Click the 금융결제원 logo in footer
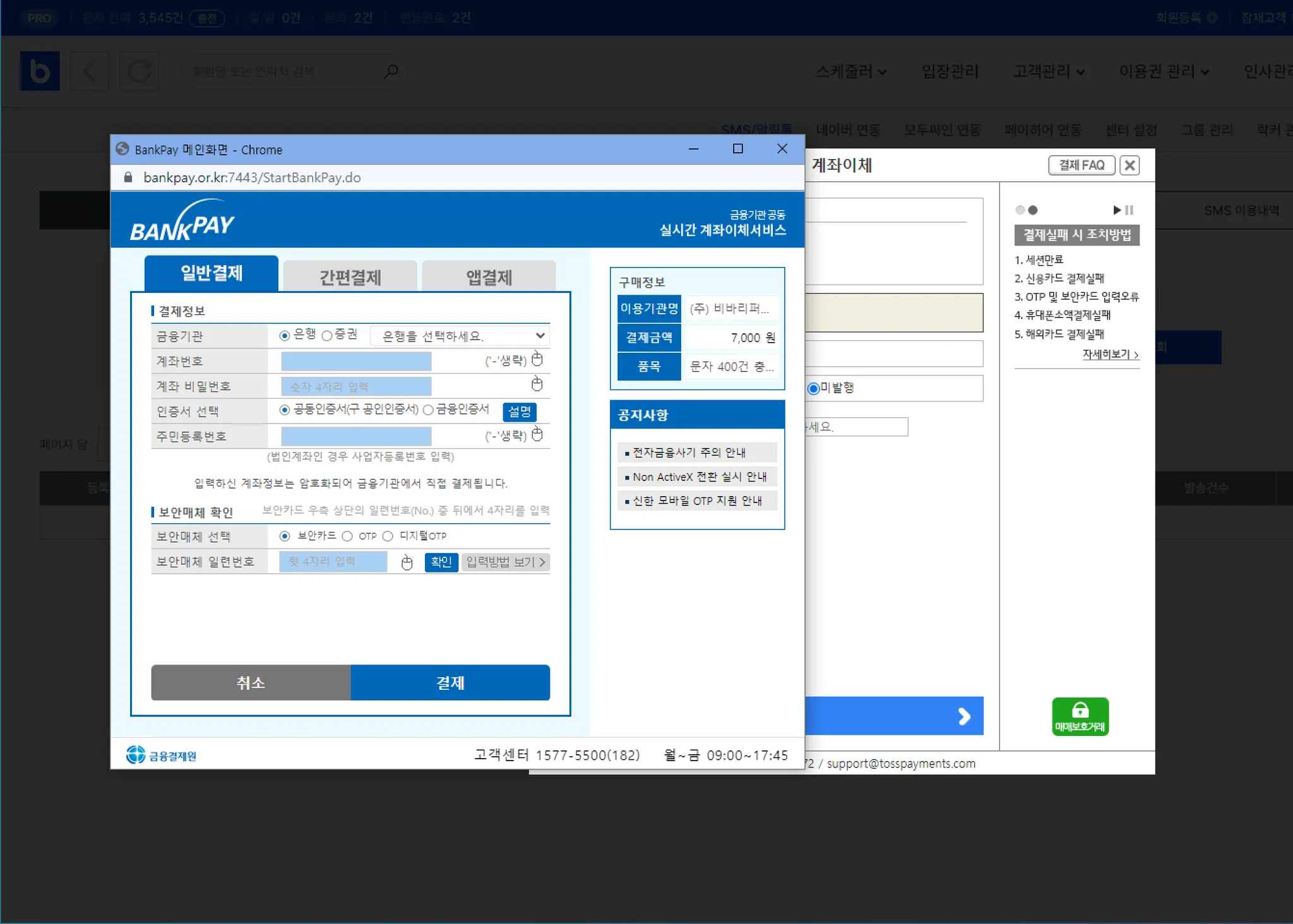 (x=162, y=755)
